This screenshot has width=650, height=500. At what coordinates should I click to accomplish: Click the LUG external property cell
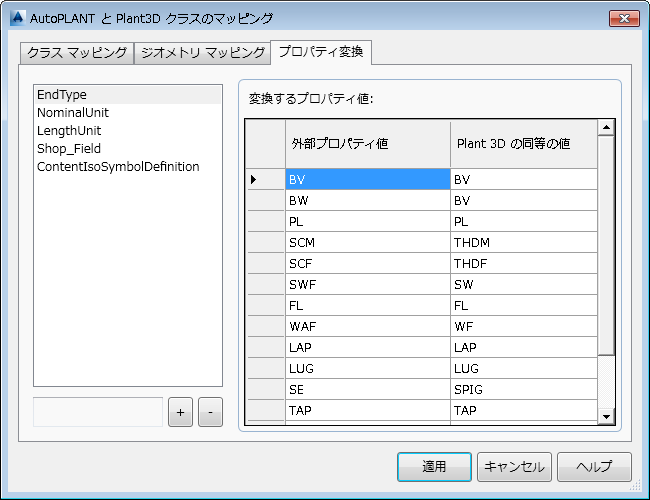[368, 369]
